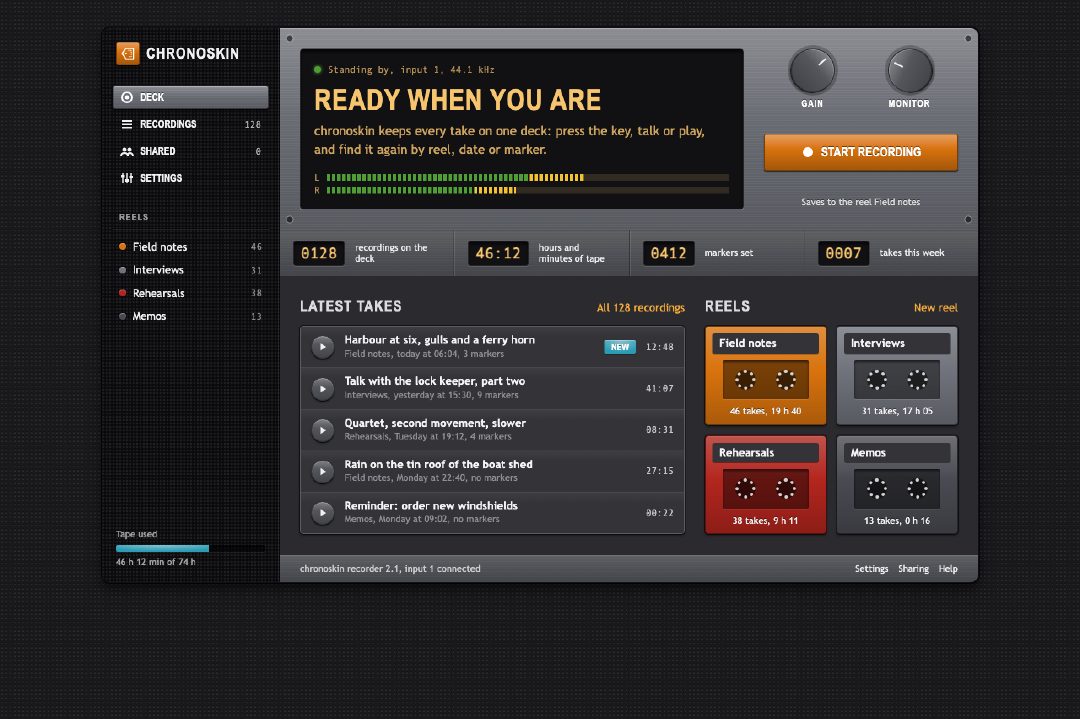Select Rehearsals in the sidebar reels list

[191, 293]
